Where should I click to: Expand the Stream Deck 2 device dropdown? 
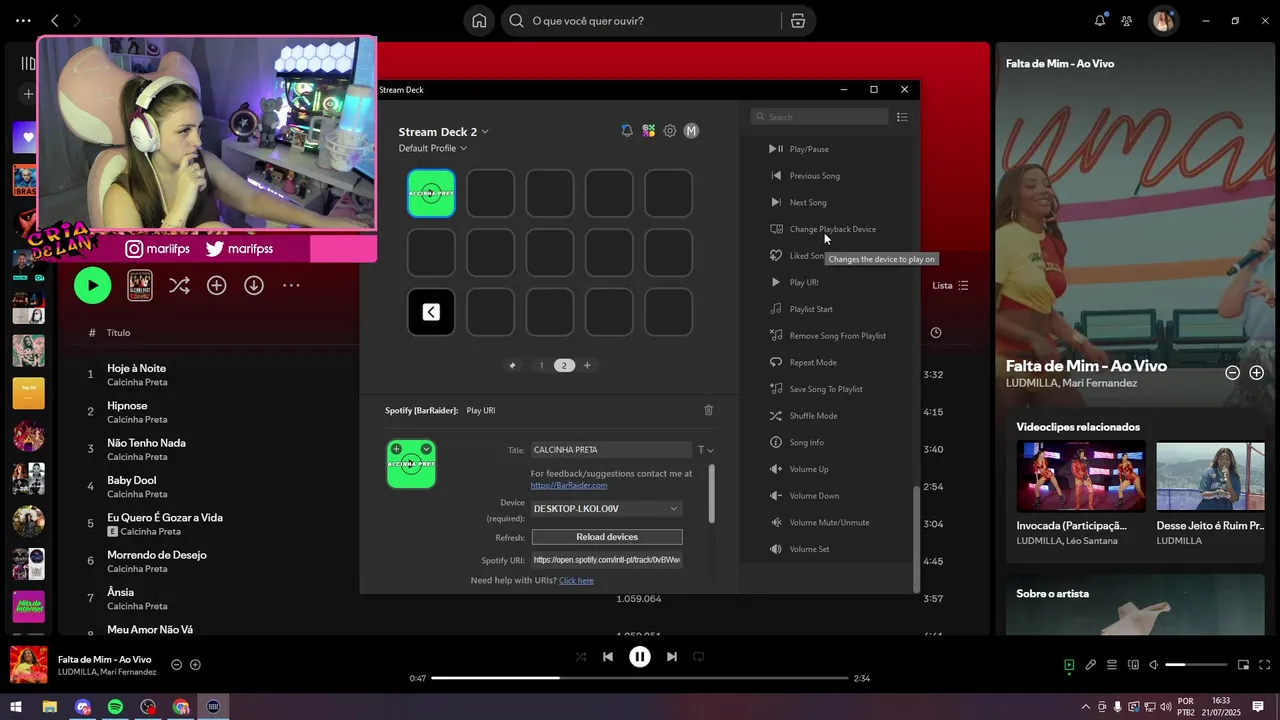coord(444,132)
